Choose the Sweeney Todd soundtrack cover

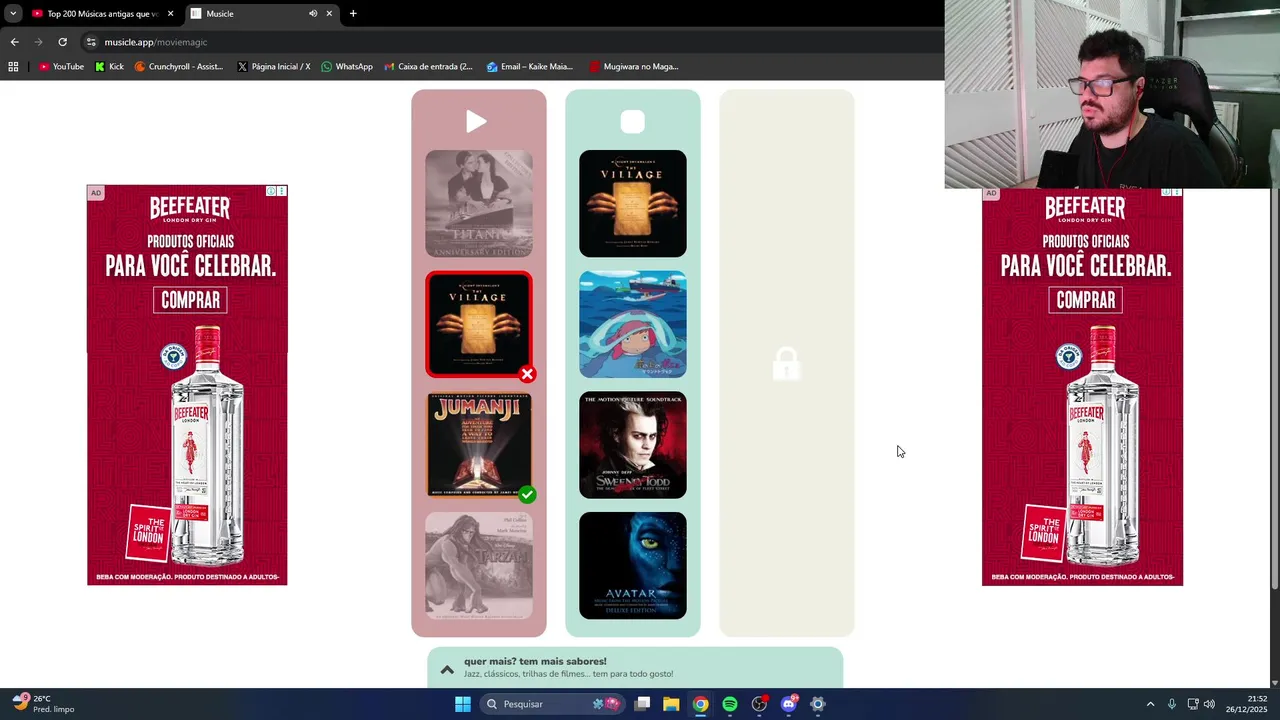[x=633, y=445]
